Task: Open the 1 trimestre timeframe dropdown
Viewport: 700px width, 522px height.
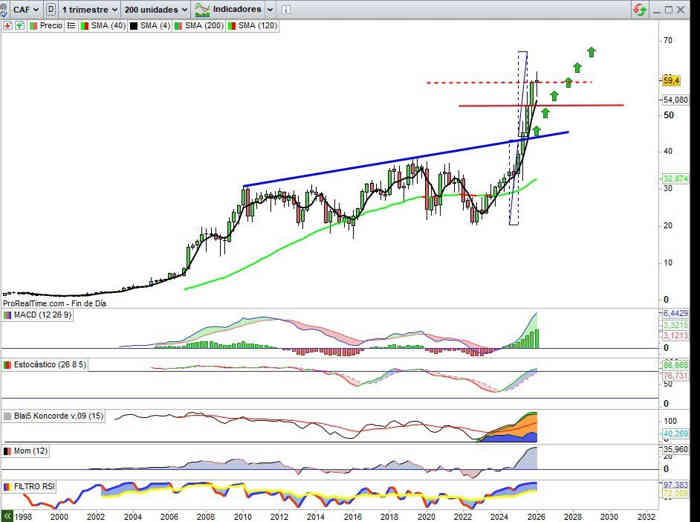Action: click(x=89, y=9)
